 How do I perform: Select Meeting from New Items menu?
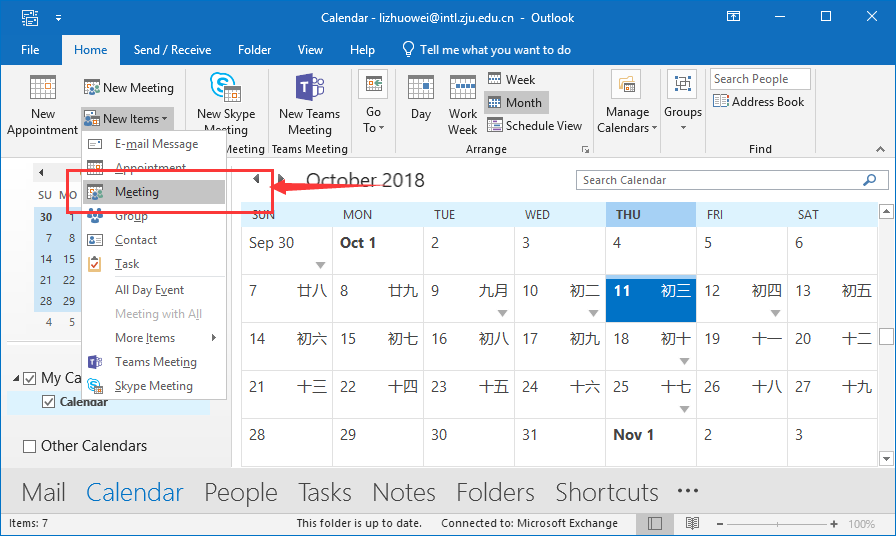click(x=137, y=192)
